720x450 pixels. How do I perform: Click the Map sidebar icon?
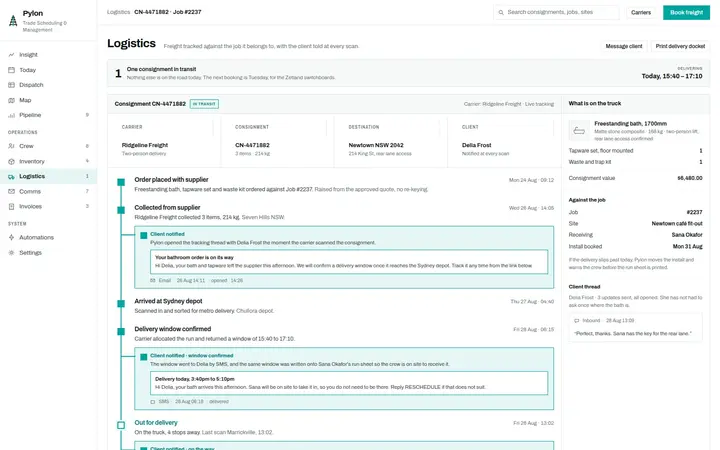click(x=11, y=100)
